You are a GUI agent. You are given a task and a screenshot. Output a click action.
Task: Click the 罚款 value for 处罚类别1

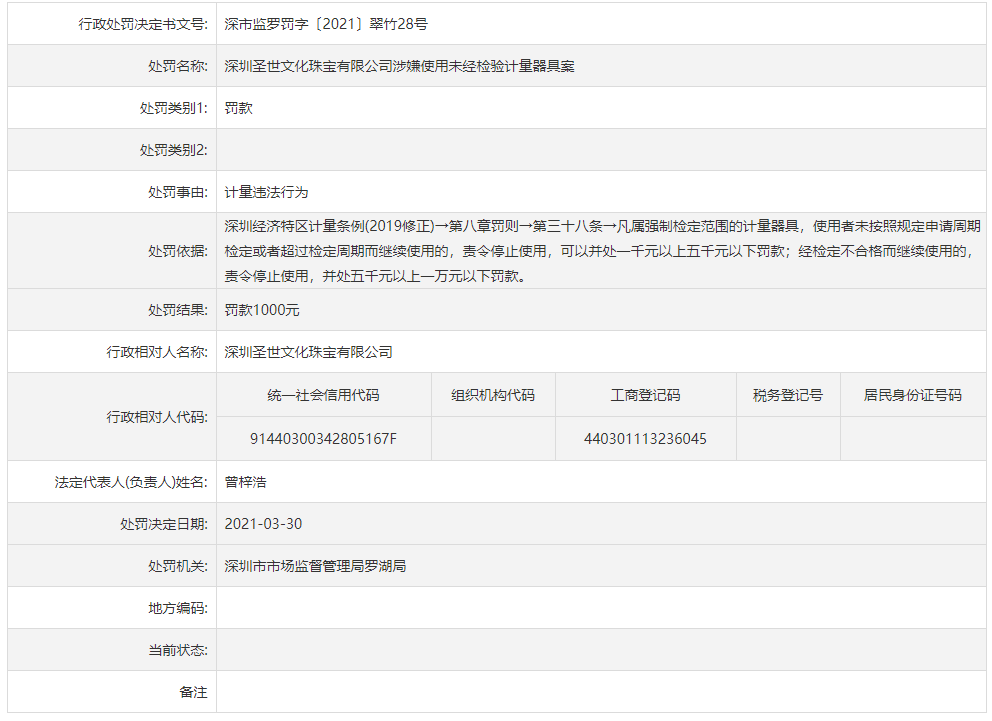point(239,108)
